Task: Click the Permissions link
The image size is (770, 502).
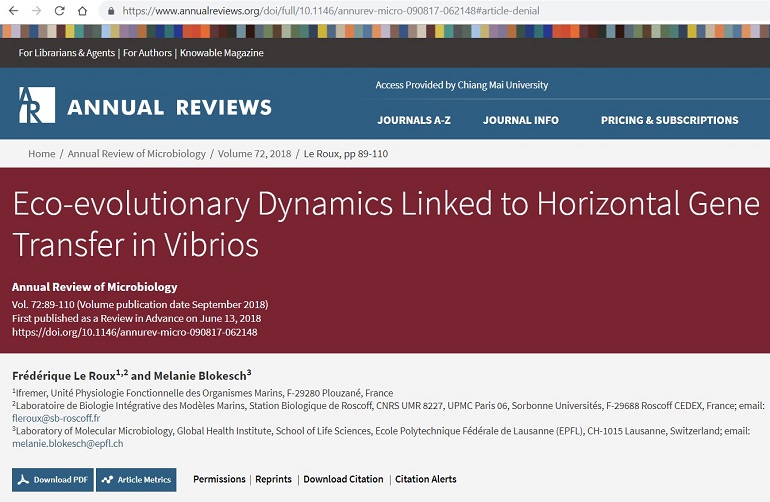Action: [x=219, y=479]
